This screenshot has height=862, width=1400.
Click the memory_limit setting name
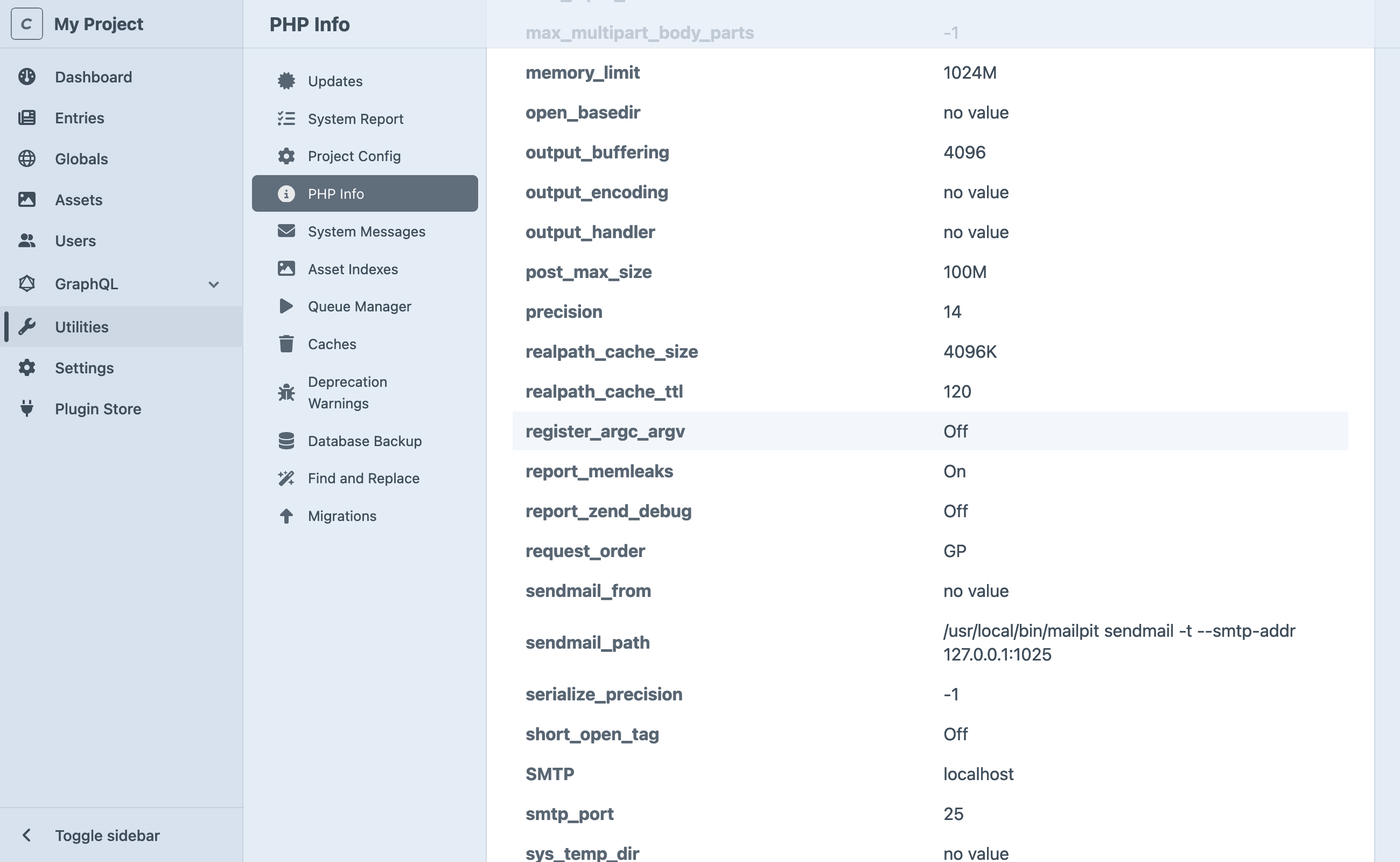582,72
